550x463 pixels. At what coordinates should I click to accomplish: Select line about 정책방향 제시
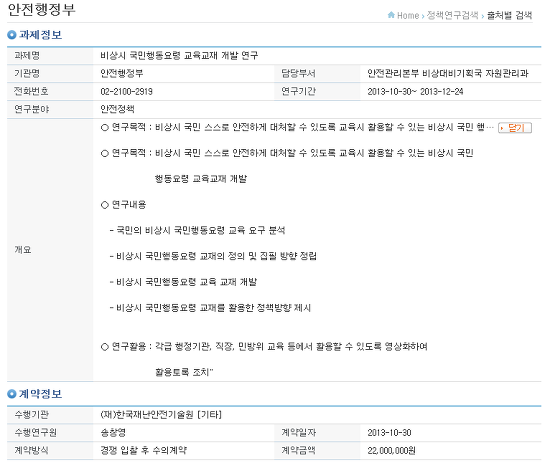click(x=210, y=308)
